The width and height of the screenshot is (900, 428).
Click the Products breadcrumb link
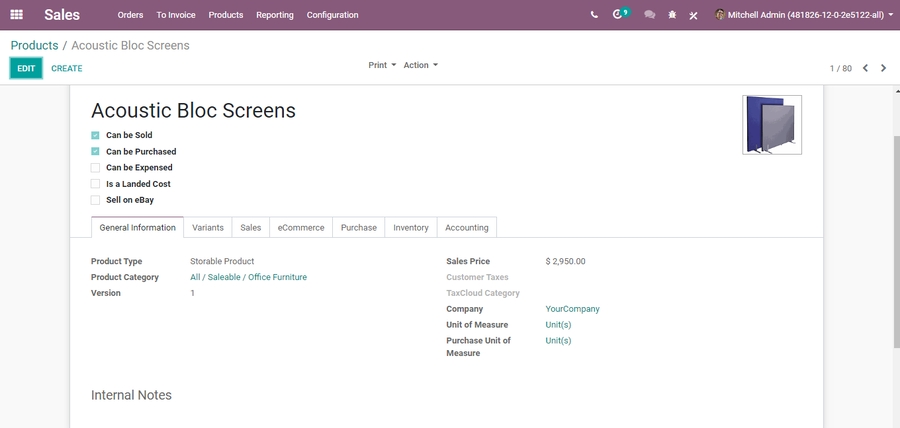pyautogui.click(x=34, y=45)
